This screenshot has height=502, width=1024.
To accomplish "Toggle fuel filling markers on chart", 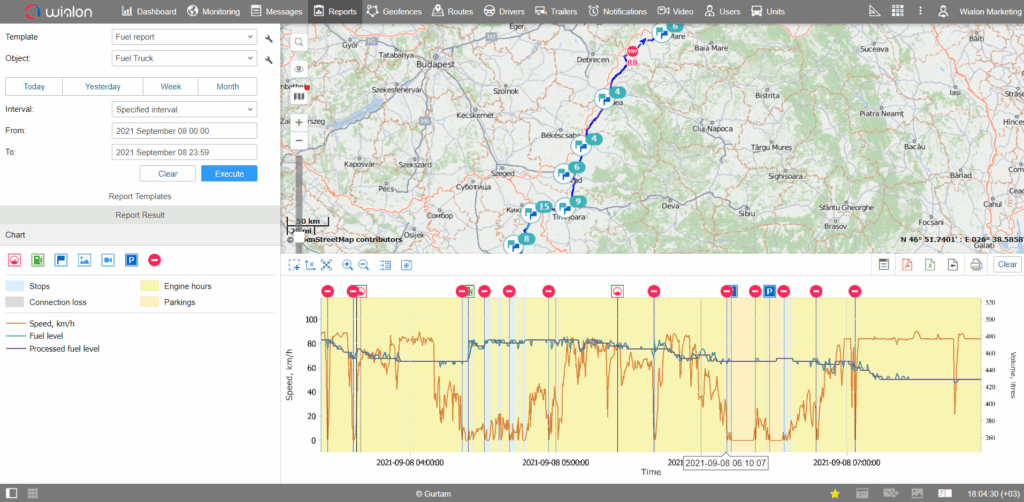I will [x=37, y=260].
